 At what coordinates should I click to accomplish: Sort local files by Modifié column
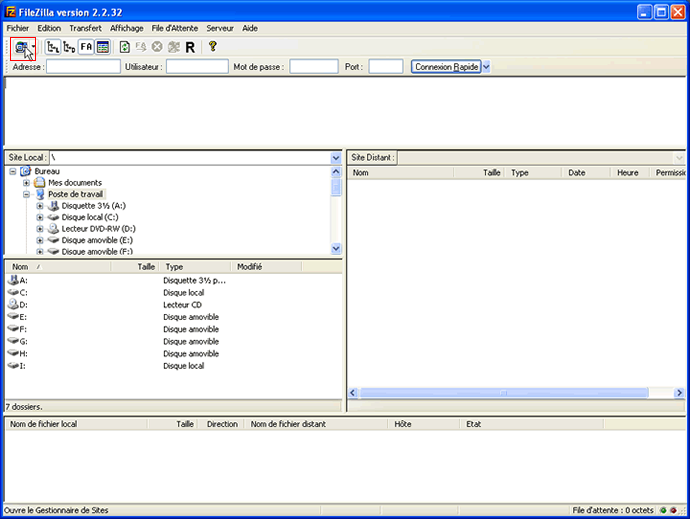click(x=266, y=267)
